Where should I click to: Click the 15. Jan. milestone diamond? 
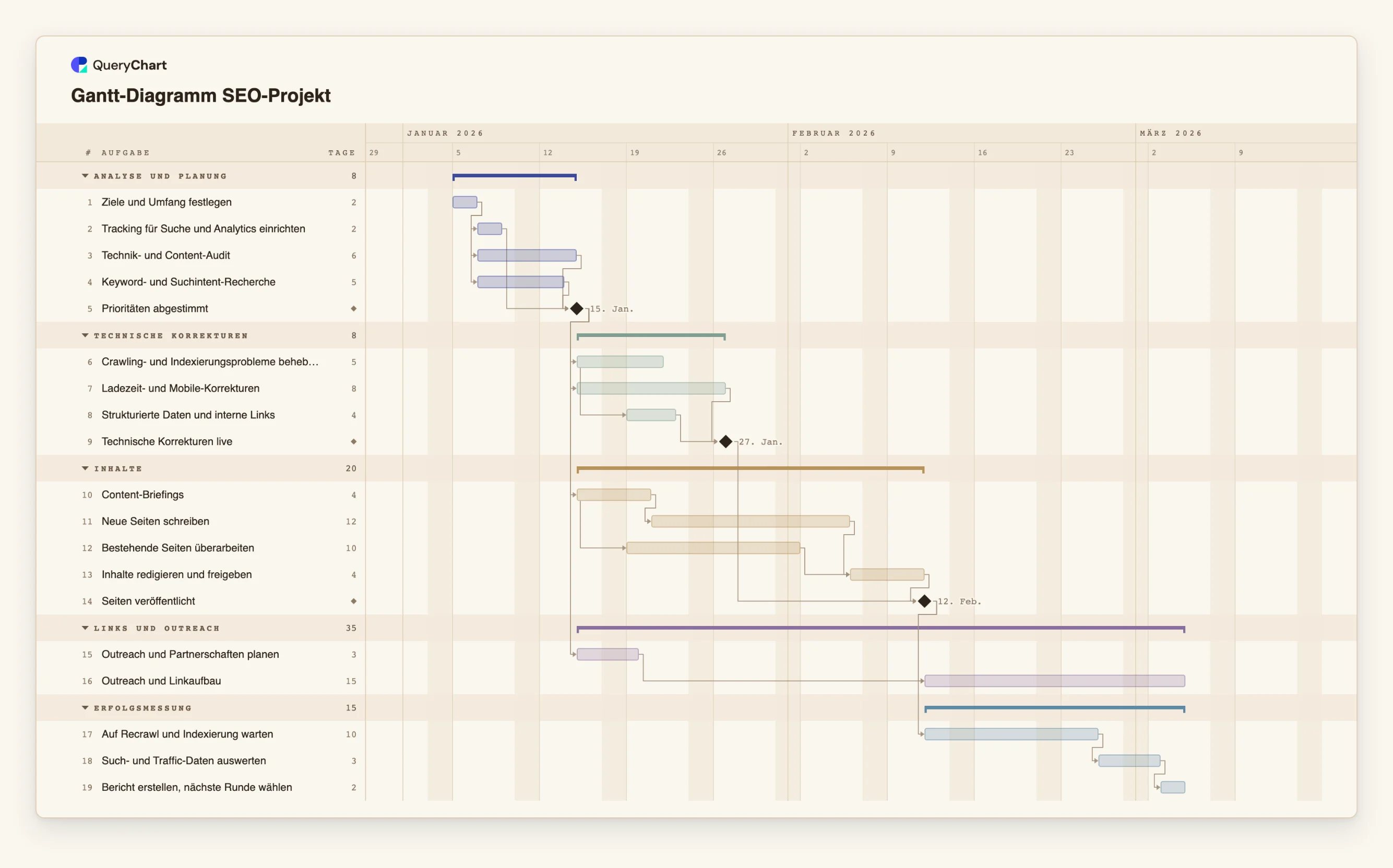(x=577, y=309)
